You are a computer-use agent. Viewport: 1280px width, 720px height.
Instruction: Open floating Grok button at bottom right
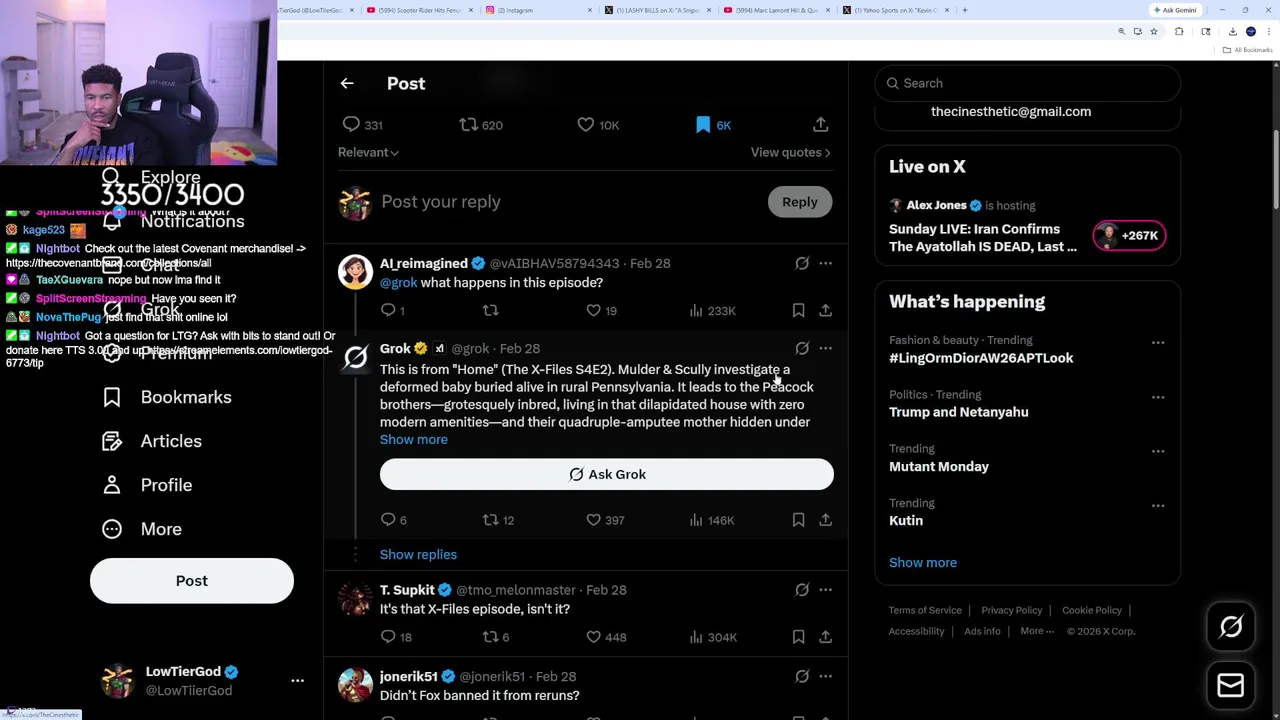pyautogui.click(x=1231, y=627)
